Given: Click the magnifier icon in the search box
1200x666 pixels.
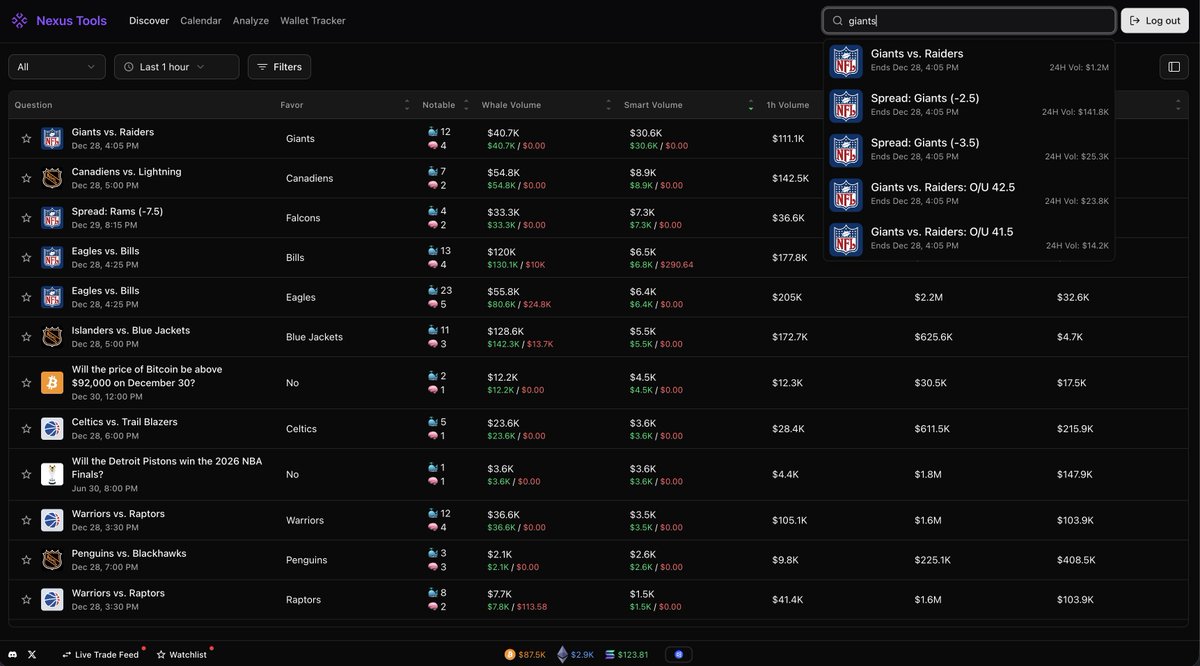Looking at the screenshot, I should pyautogui.click(x=838, y=21).
